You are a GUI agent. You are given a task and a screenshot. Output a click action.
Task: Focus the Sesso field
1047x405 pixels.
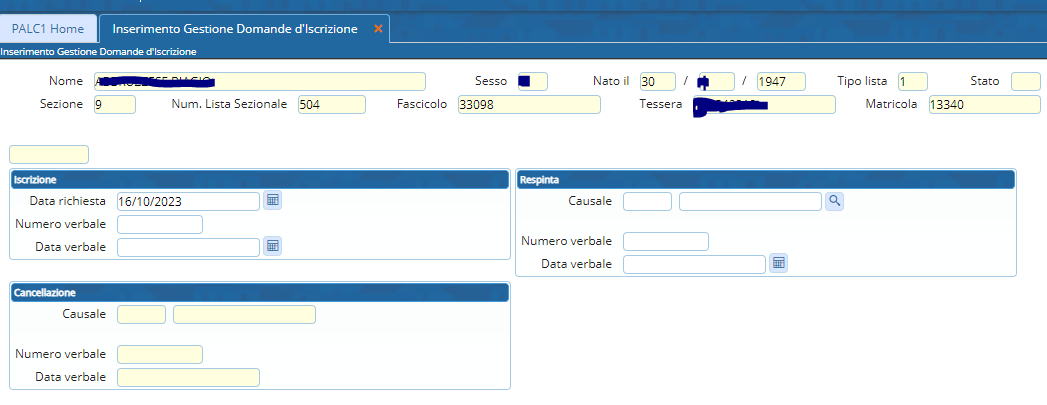coord(532,81)
